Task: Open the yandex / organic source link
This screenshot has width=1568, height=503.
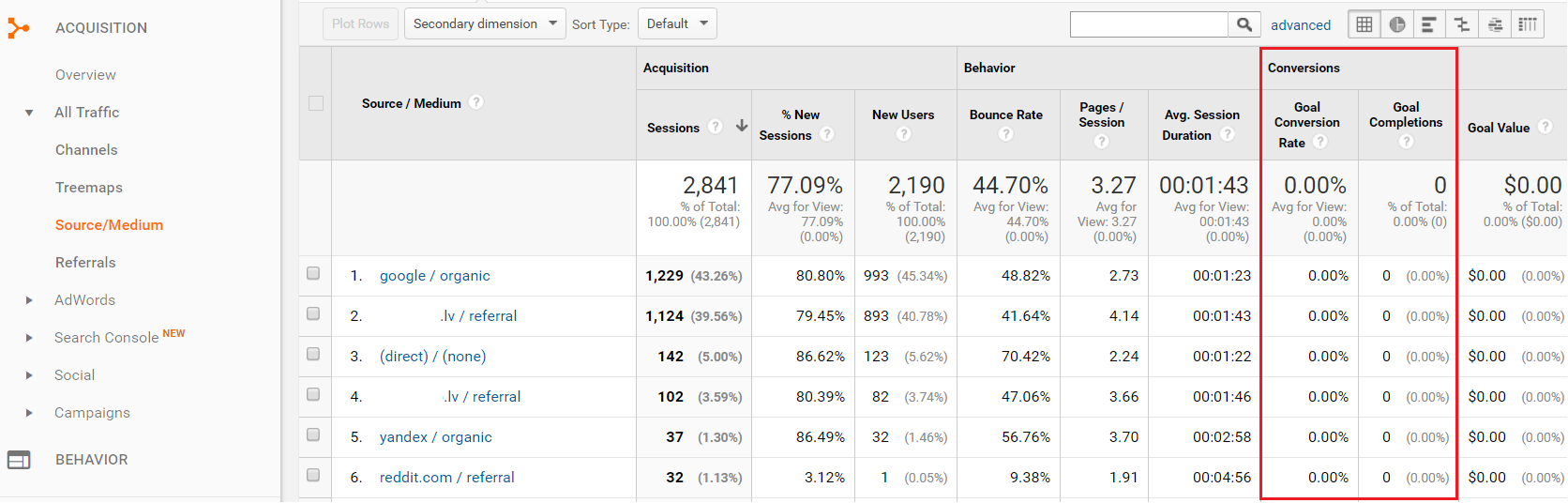Action: click(x=436, y=437)
